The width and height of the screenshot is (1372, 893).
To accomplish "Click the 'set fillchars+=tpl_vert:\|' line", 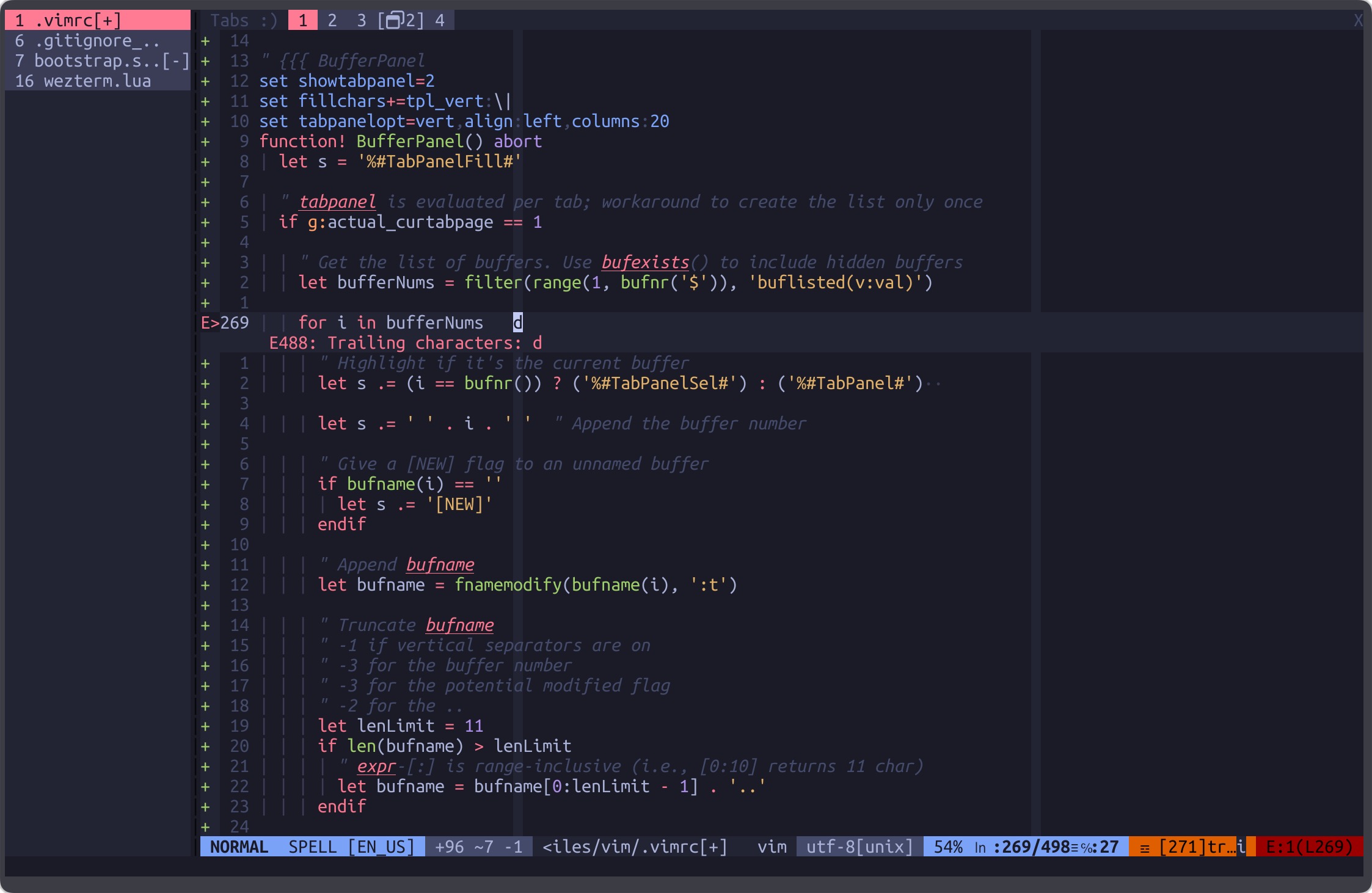I will [385, 101].
